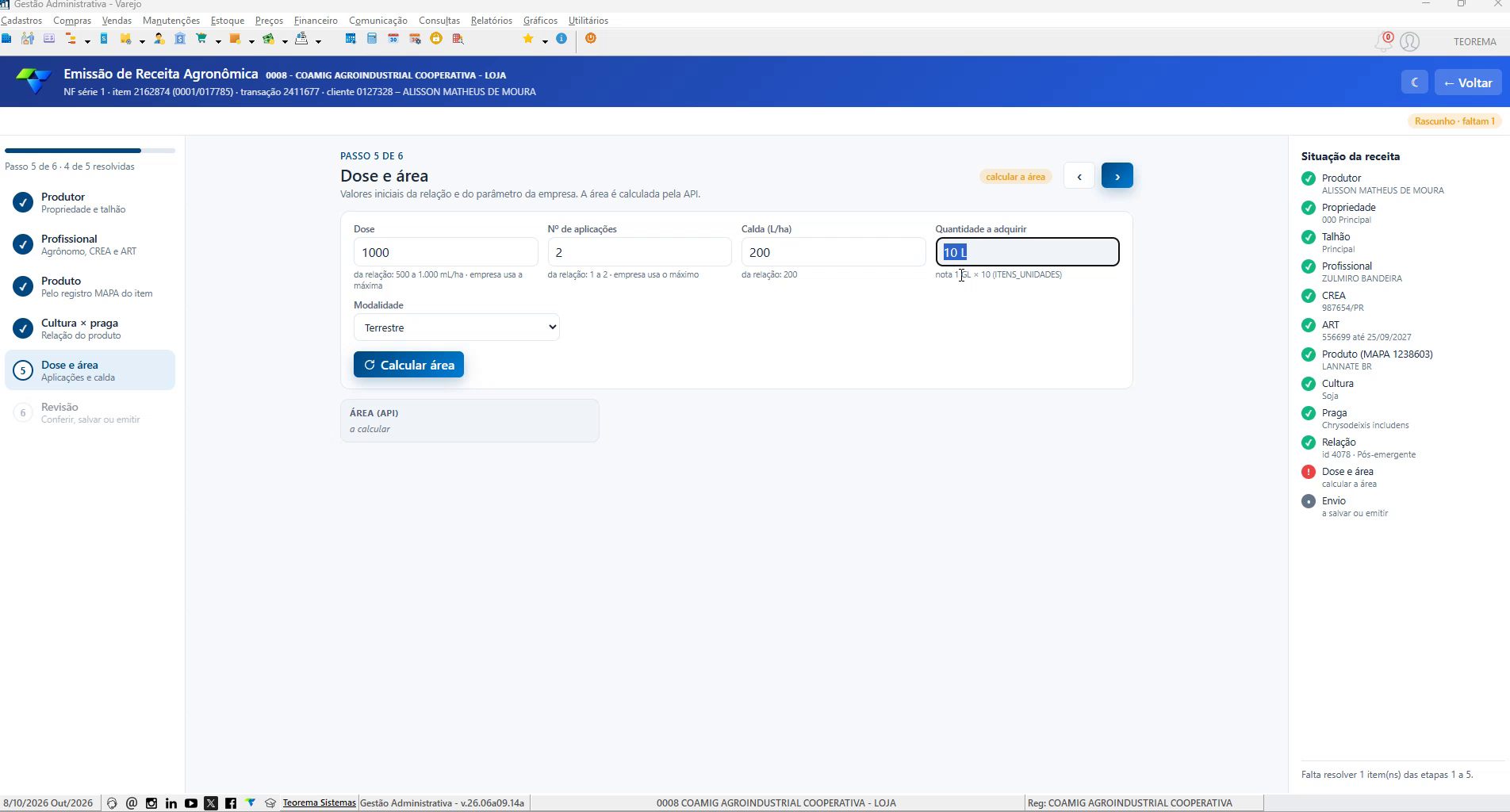Click the Dose input field with 1000
1510x812 pixels.
(446, 252)
